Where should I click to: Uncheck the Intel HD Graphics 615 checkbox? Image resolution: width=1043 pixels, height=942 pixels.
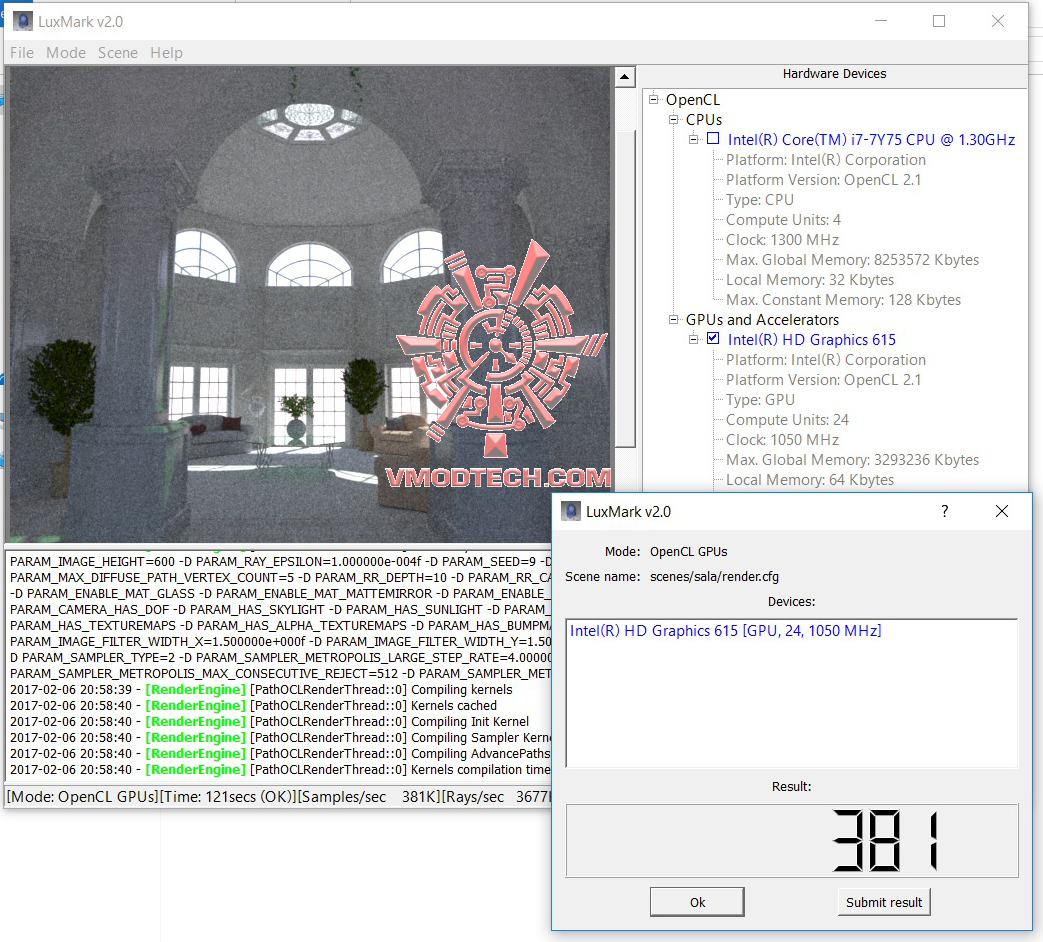(x=713, y=338)
